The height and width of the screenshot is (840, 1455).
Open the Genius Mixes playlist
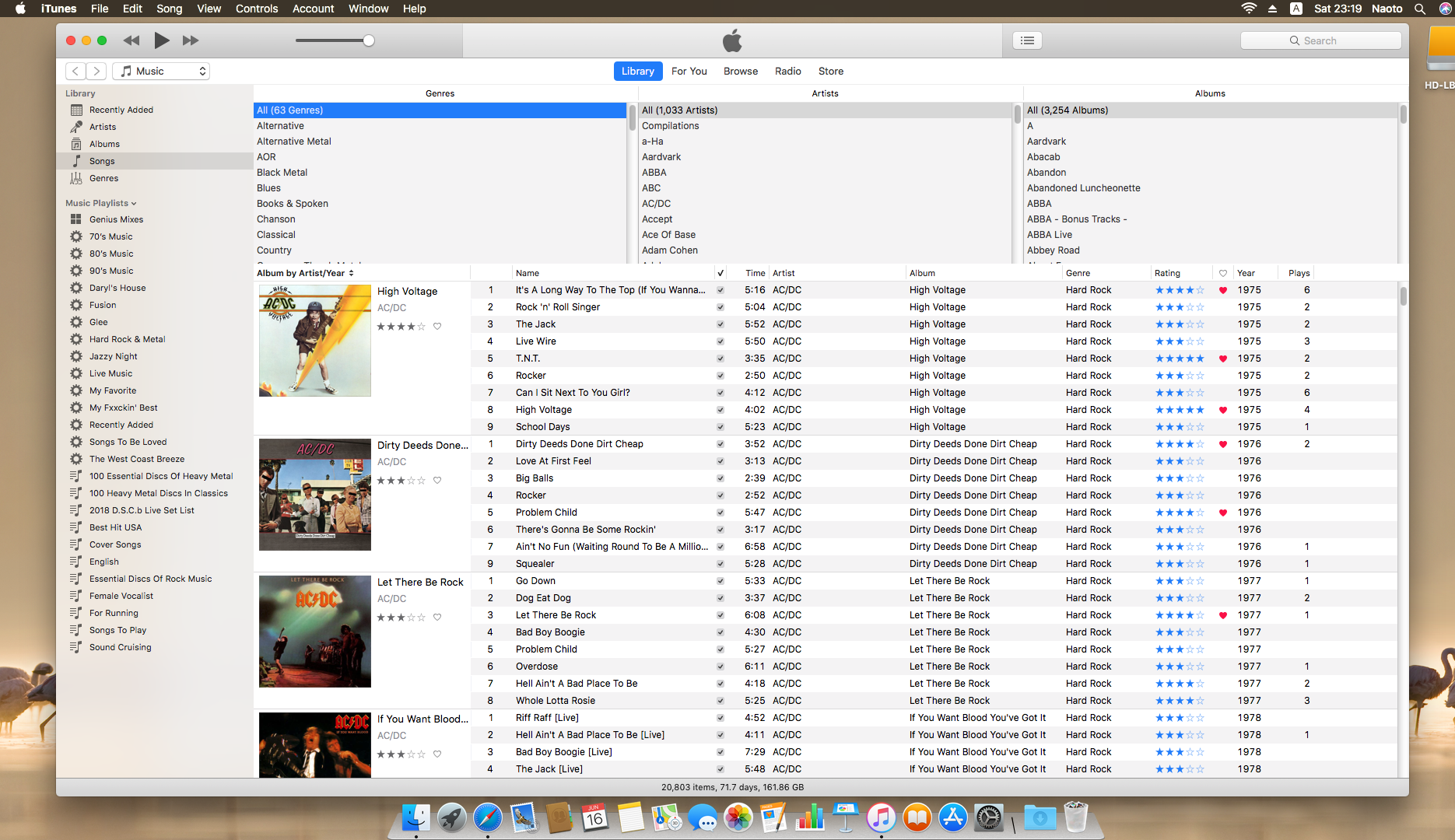pos(116,219)
